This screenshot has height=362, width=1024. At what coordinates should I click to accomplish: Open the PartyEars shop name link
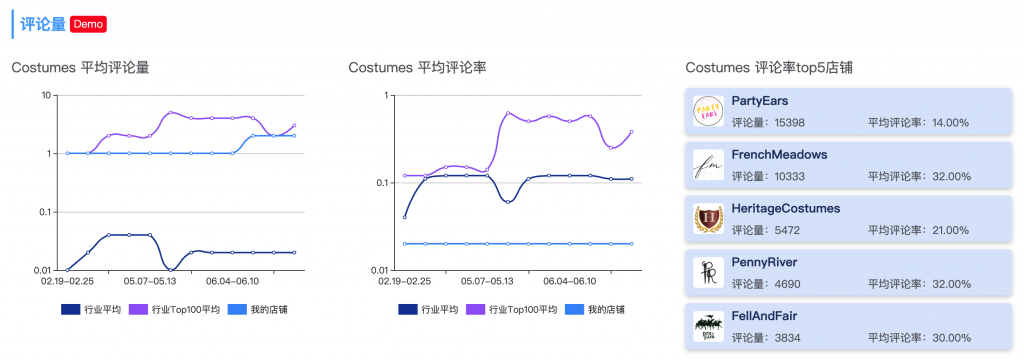(x=760, y=101)
